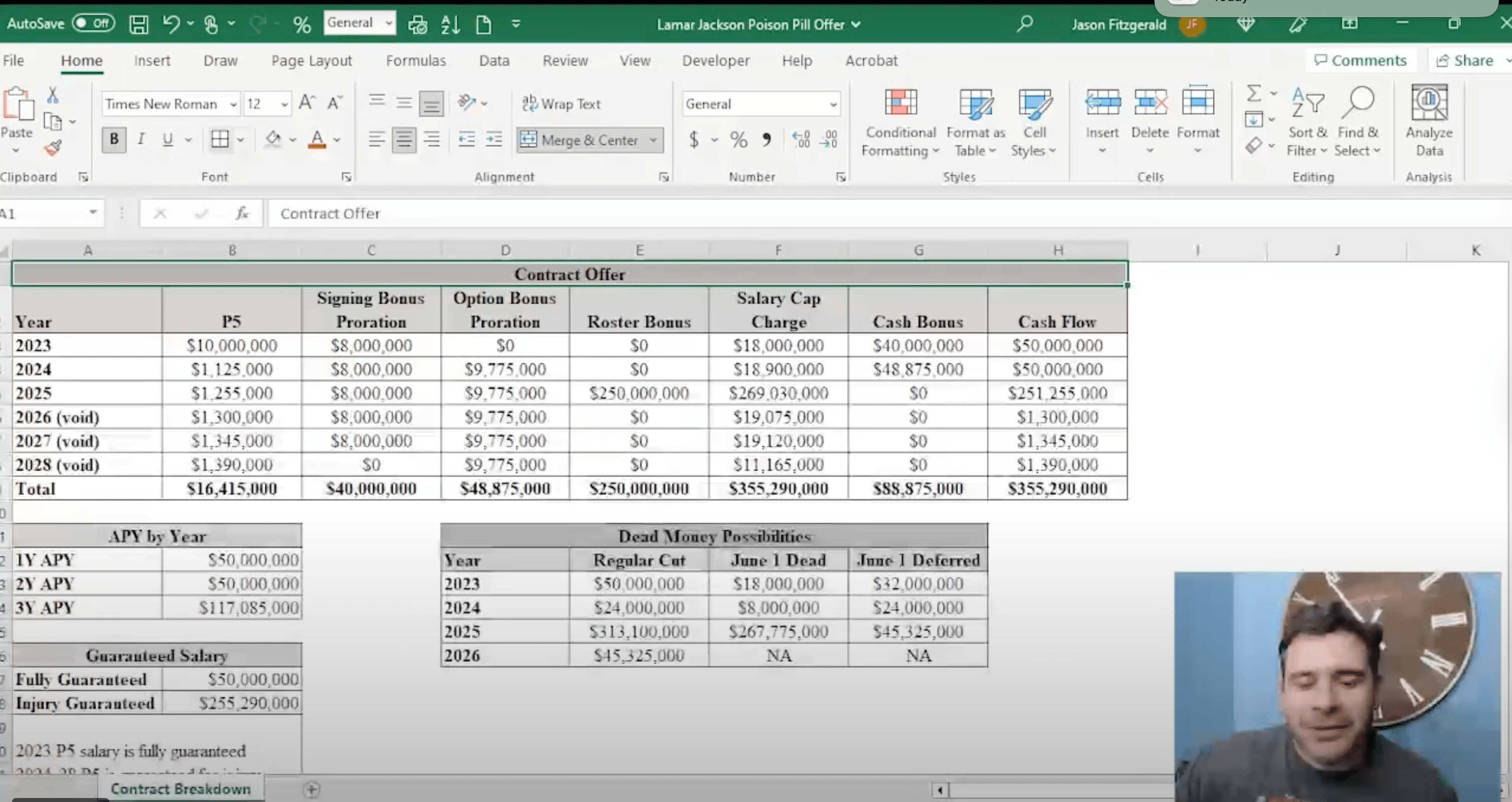
Task: Click the Insert Function fx icon
Action: [x=242, y=213]
